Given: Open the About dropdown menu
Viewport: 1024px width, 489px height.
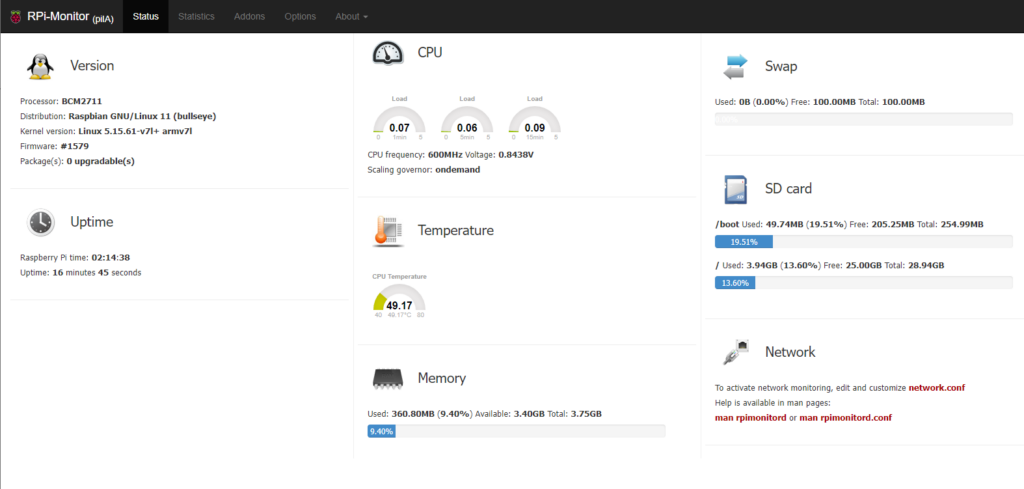Looking at the screenshot, I should click(x=351, y=16).
